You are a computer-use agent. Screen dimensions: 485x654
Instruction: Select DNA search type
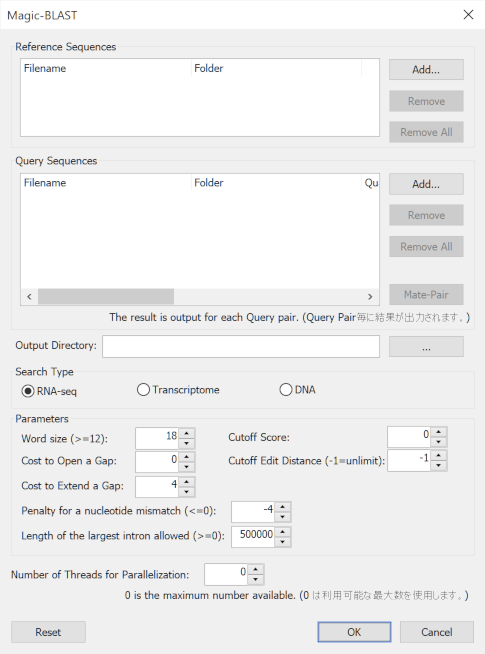tap(297, 390)
